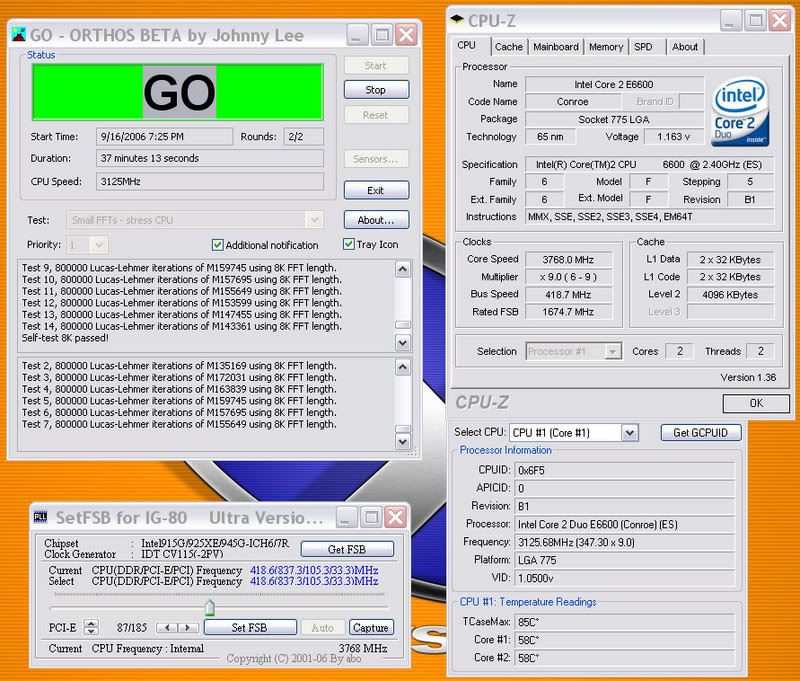Select the SPD tab in CPU-Z

(643, 47)
